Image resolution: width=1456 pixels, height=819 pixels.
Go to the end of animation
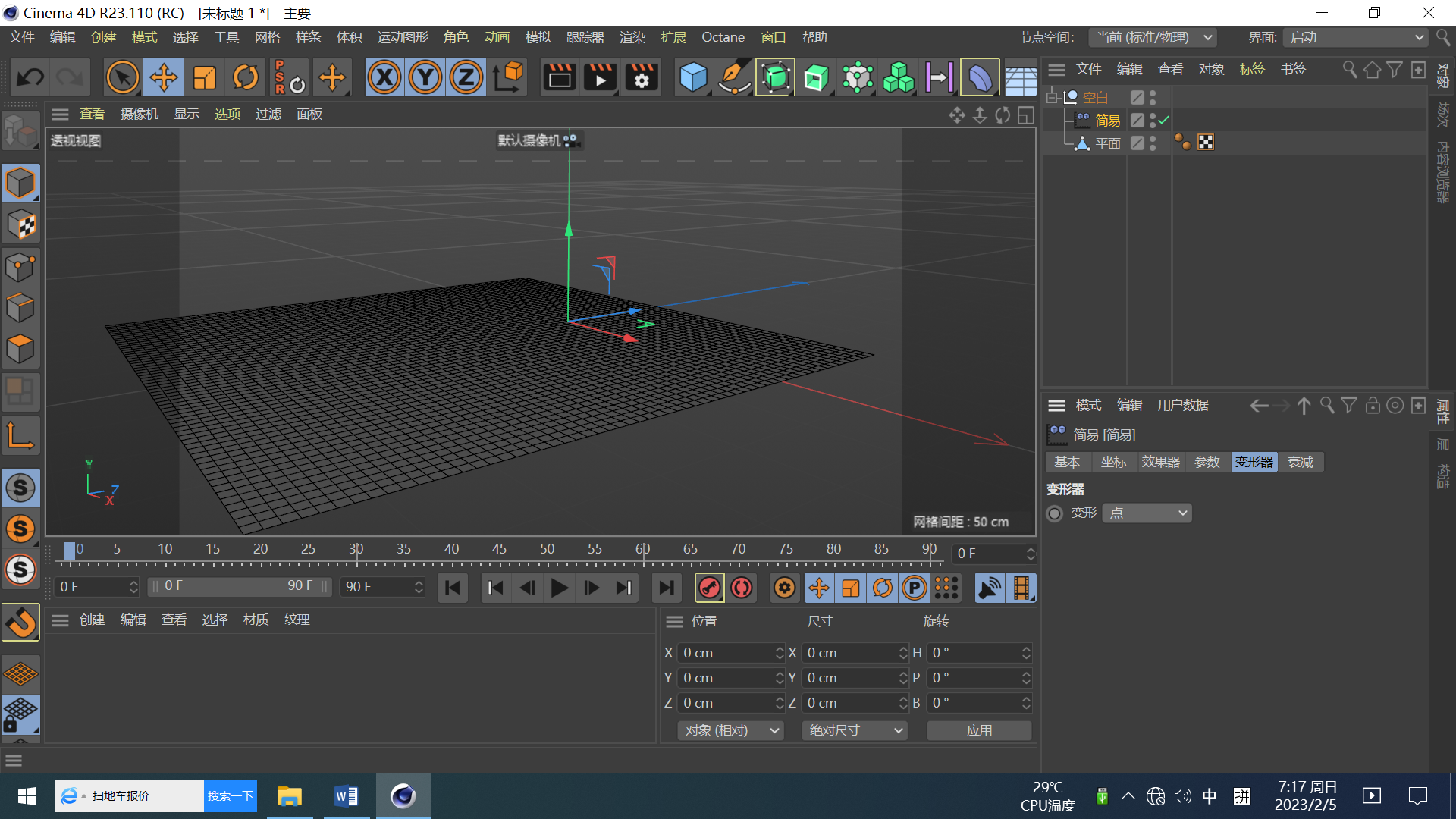click(667, 588)
